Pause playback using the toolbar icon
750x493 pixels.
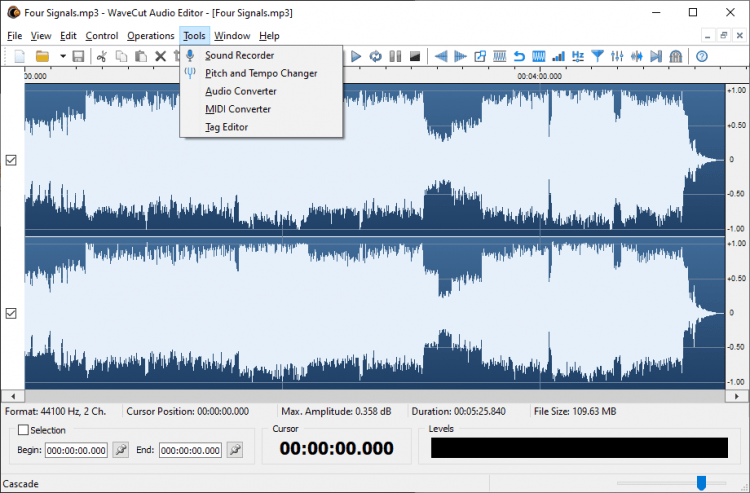pos(395,56)
